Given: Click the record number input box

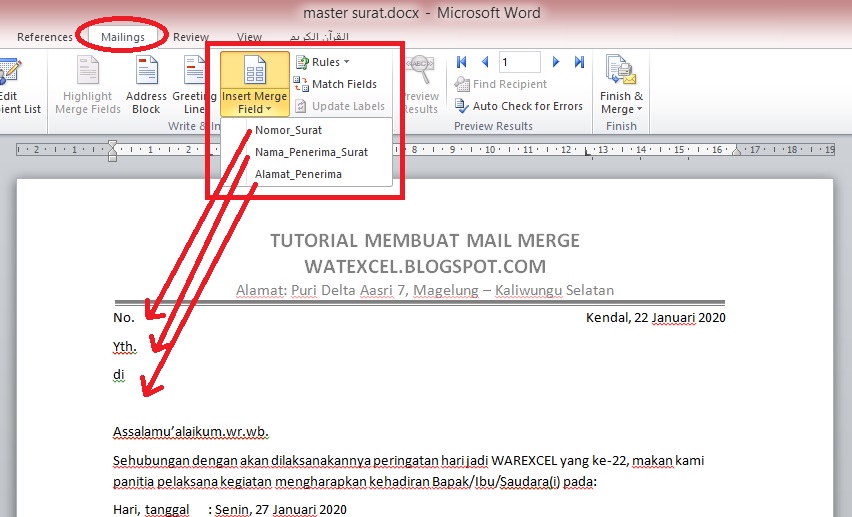Looking at the screenshot, I should coord(519,62).
